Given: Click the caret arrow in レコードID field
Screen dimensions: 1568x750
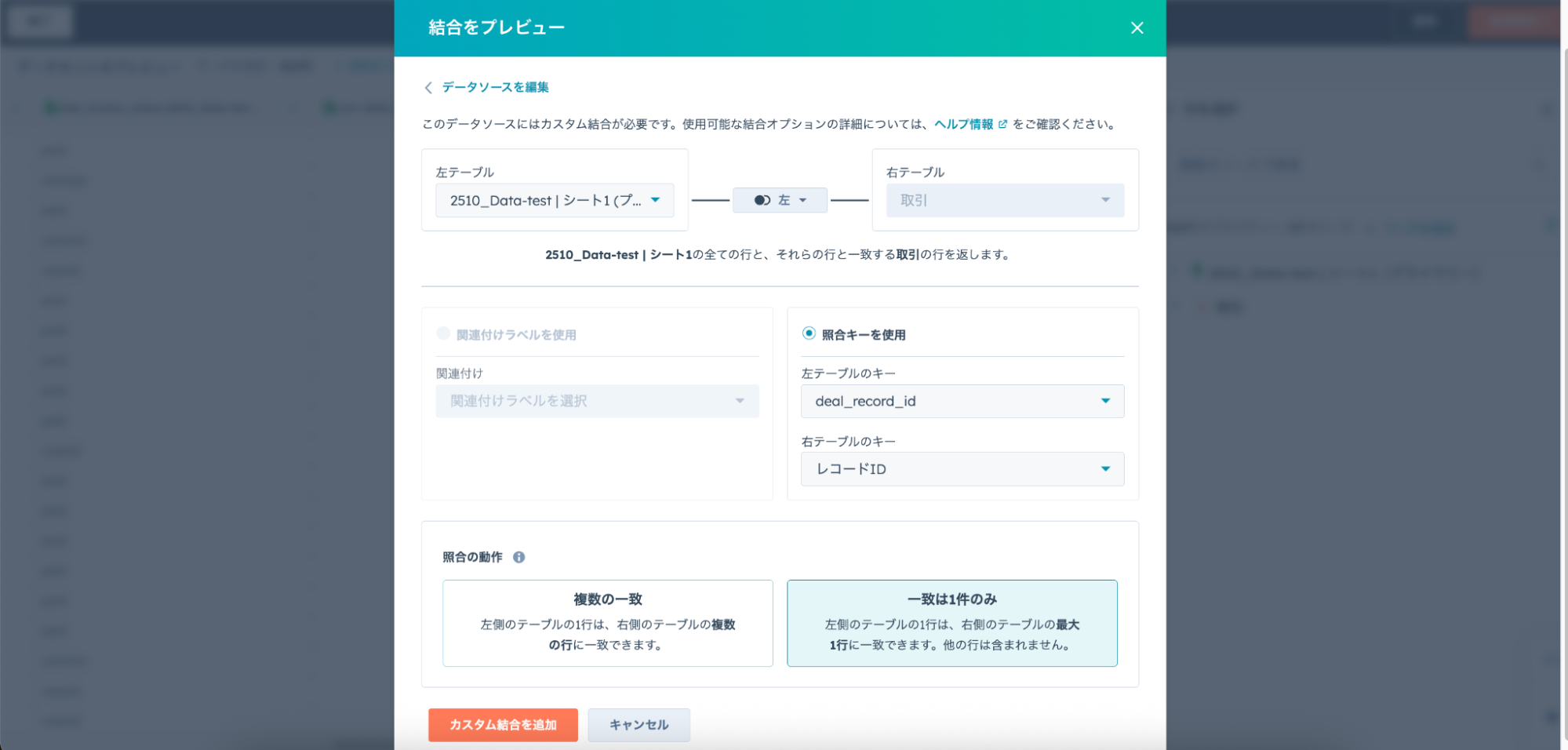Looking at the screenshot, I should [x=1105, y=469].
